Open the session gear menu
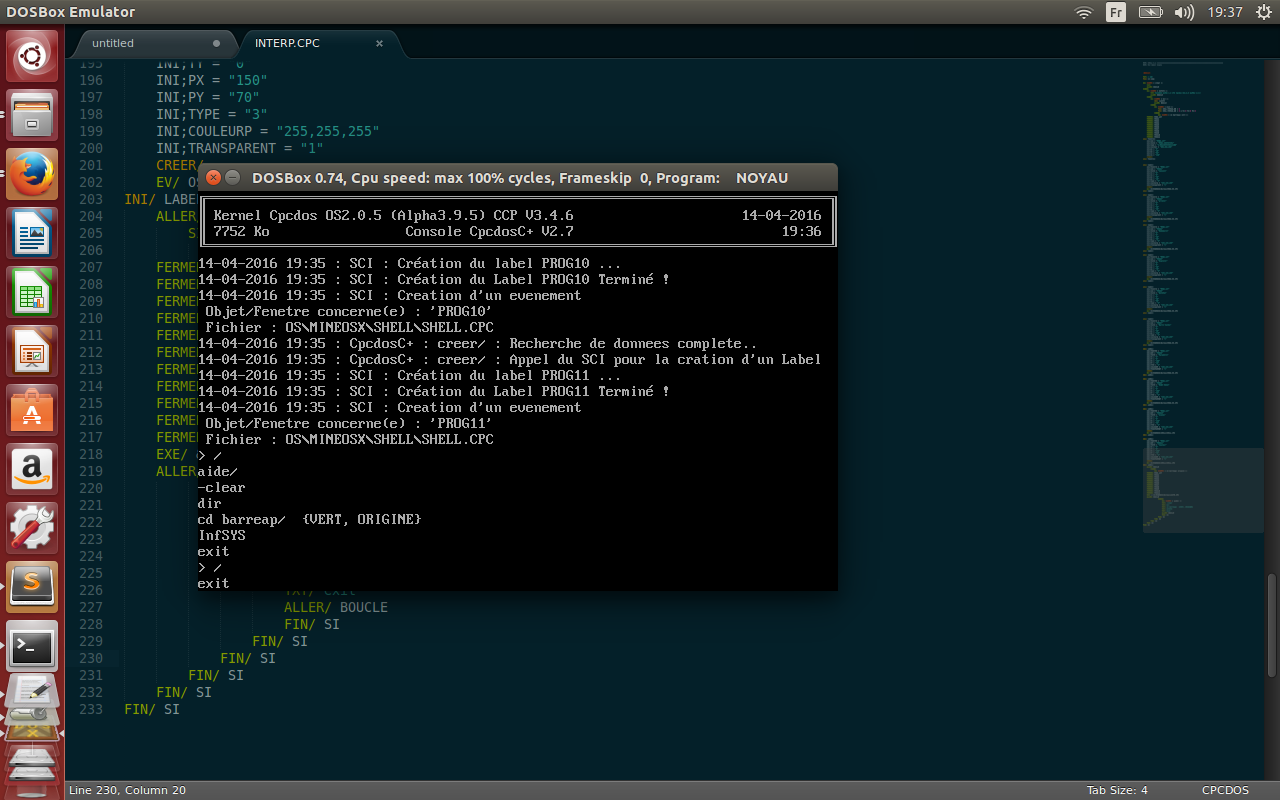Screen dimensions: 1280x800 (1263, 12)
